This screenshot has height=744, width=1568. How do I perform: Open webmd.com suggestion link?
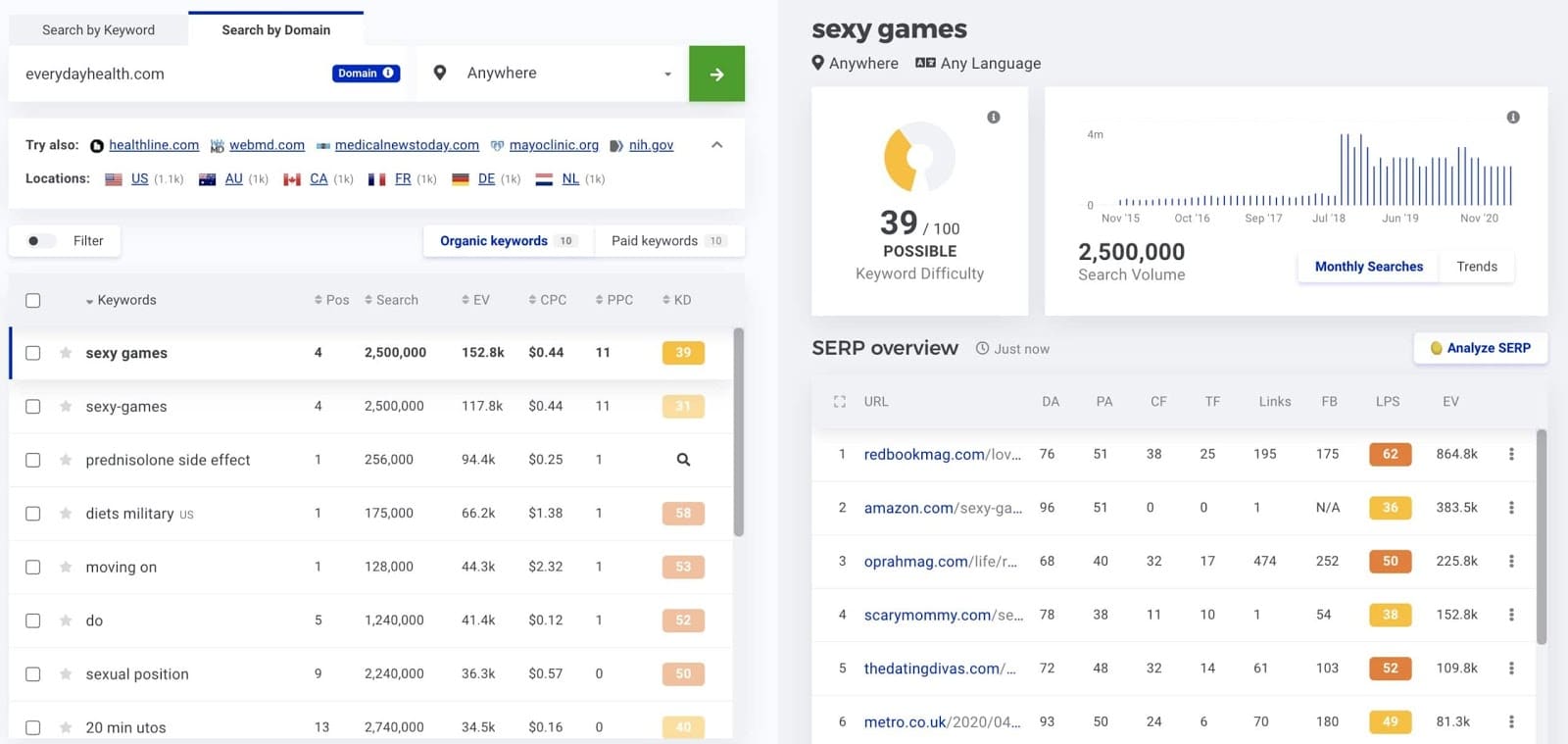pyautogui.click(x=267, y=145)
